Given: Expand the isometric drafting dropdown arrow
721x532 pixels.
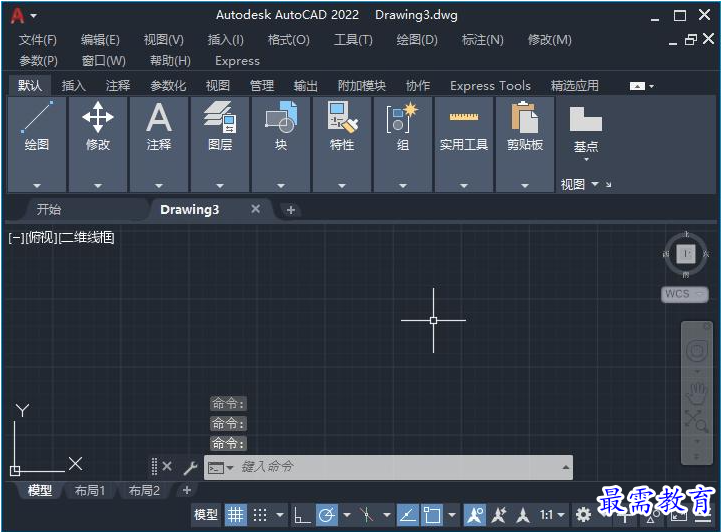Looking at the screenshot, I should (387, 515).
